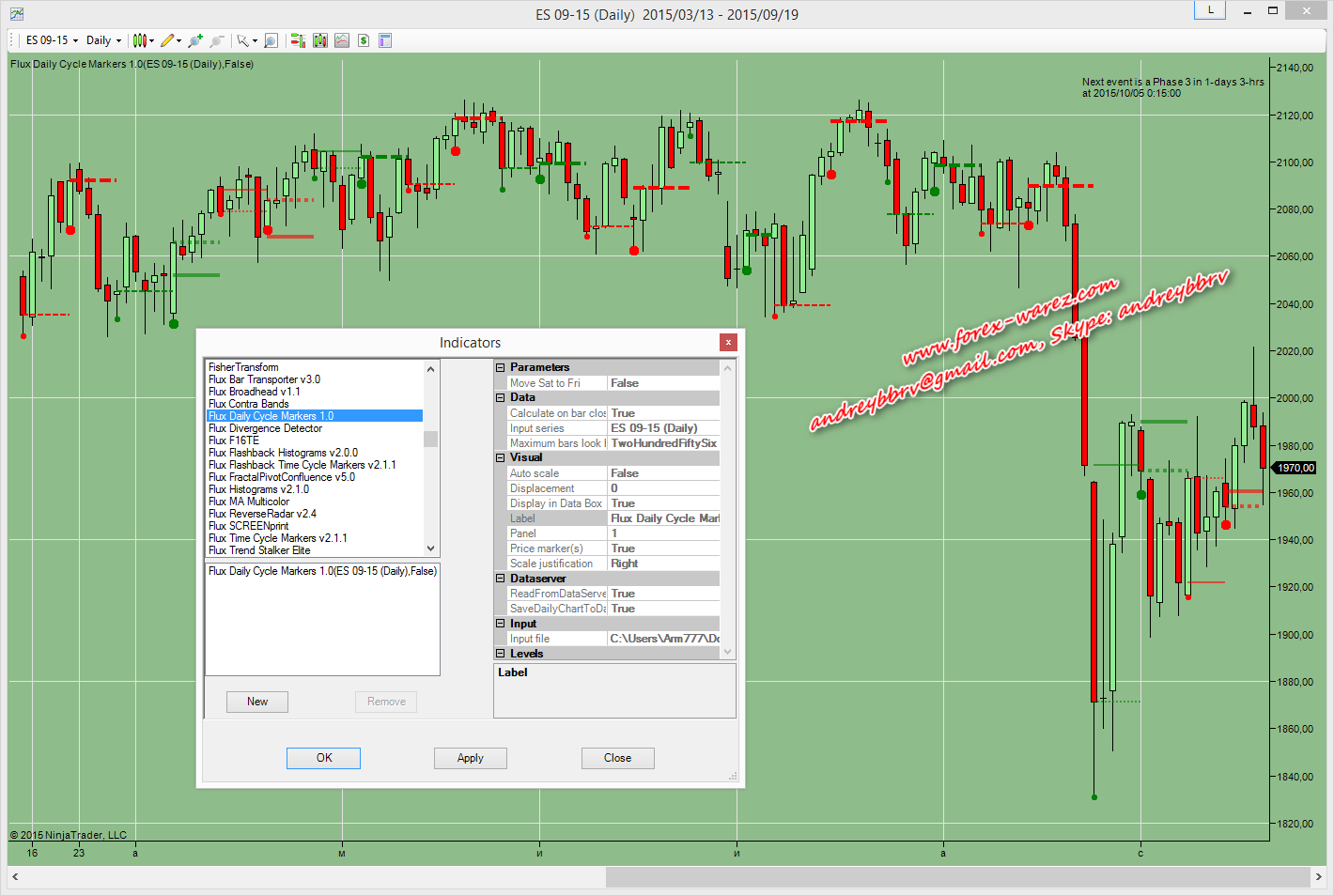Collapse the Dataserver property section
The width and height of the screenshot is (1334, 896).
(501, 579)
